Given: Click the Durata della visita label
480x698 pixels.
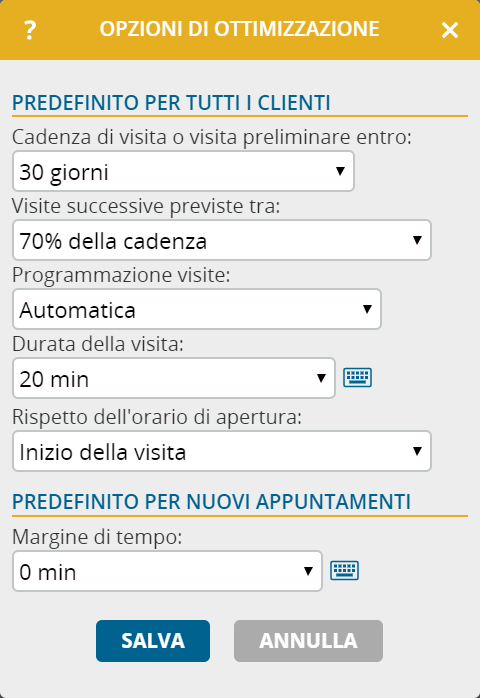Looking at the screenshot, I should [98, 344].
